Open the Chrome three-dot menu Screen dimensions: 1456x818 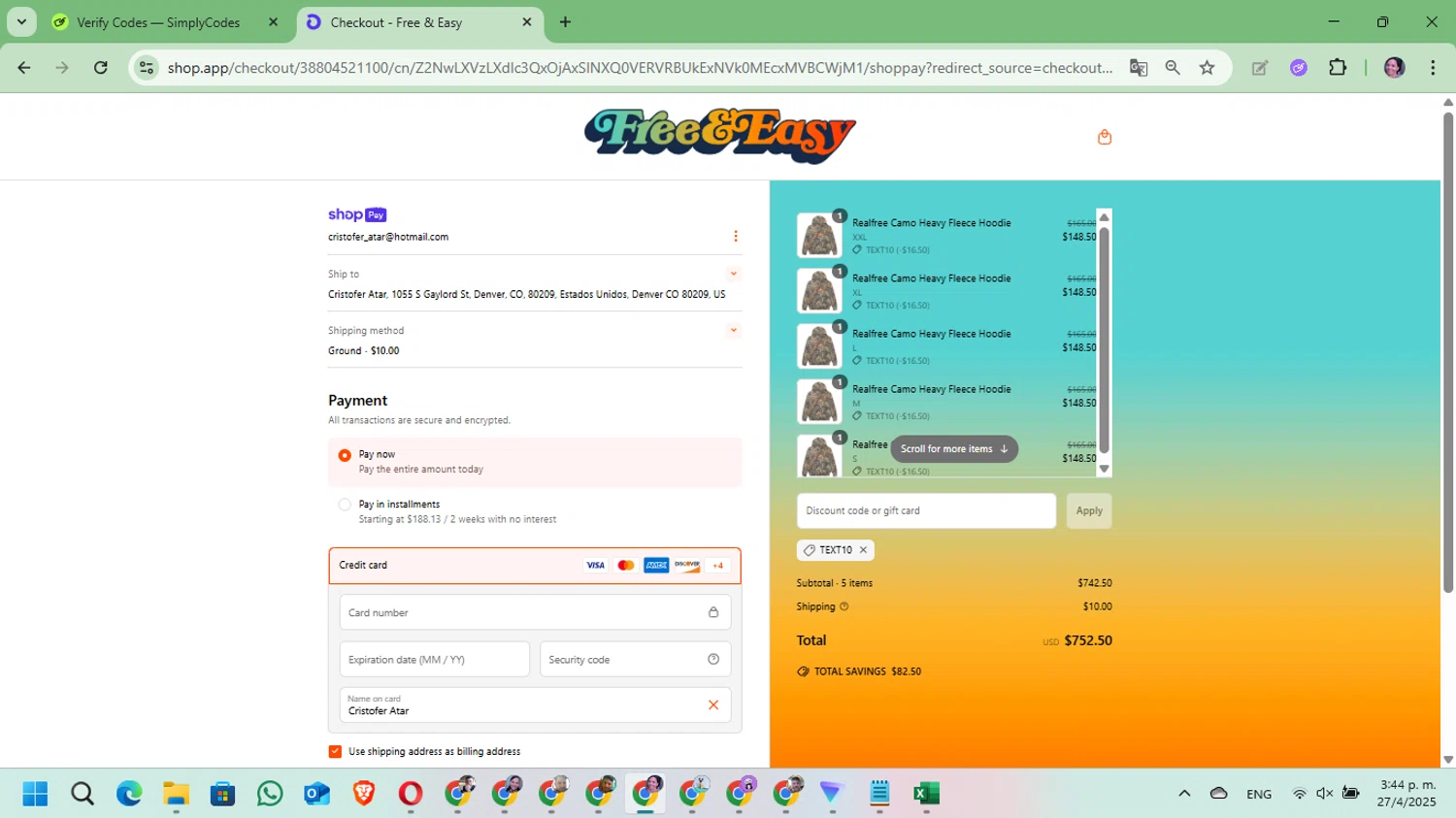point(1433,67)
